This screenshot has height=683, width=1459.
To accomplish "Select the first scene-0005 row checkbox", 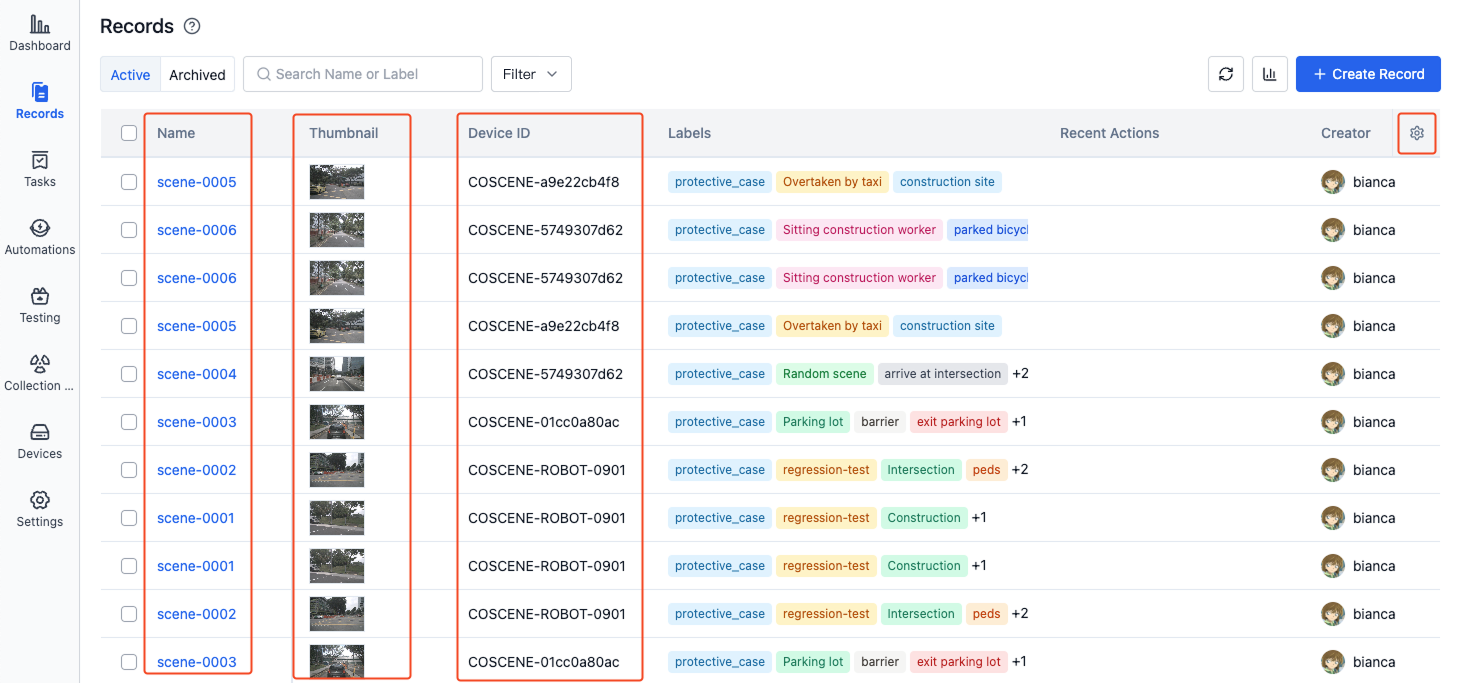I will pyautogui.click(x=129, y=182).
